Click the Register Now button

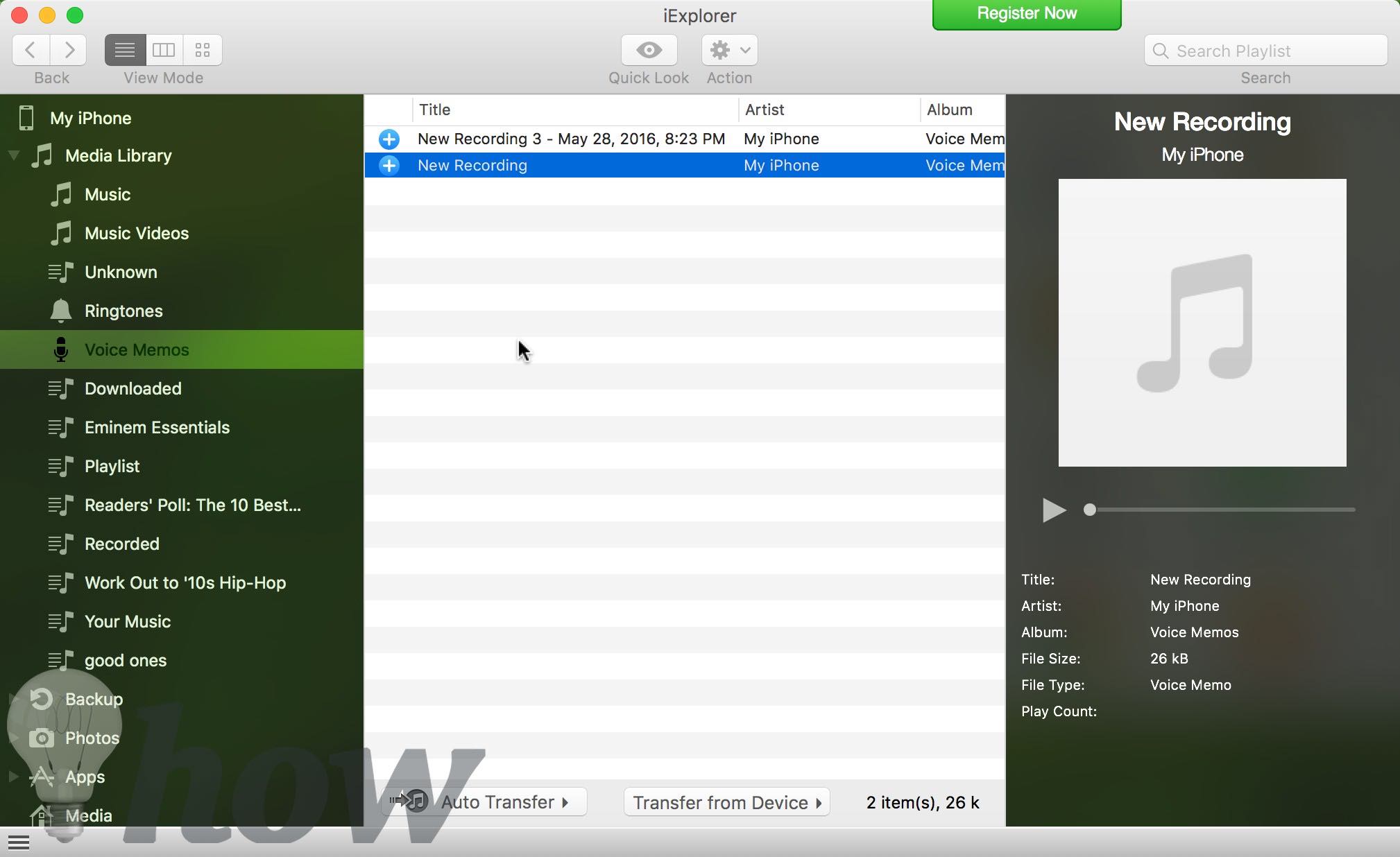pyautogui.click(x=1027, y=14)
